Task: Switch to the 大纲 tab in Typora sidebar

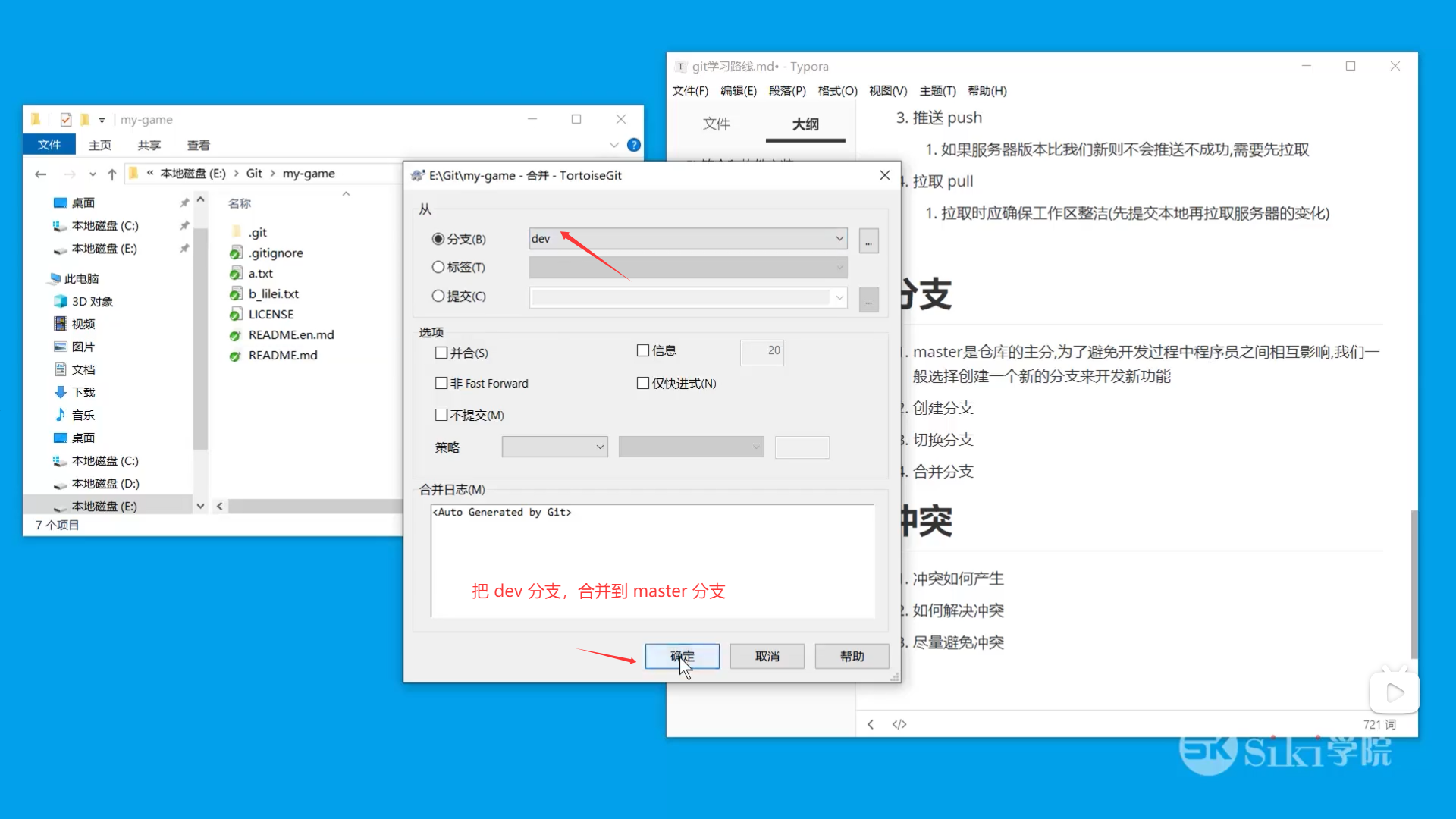Action: pyautogui.click(x=805, y=124)
